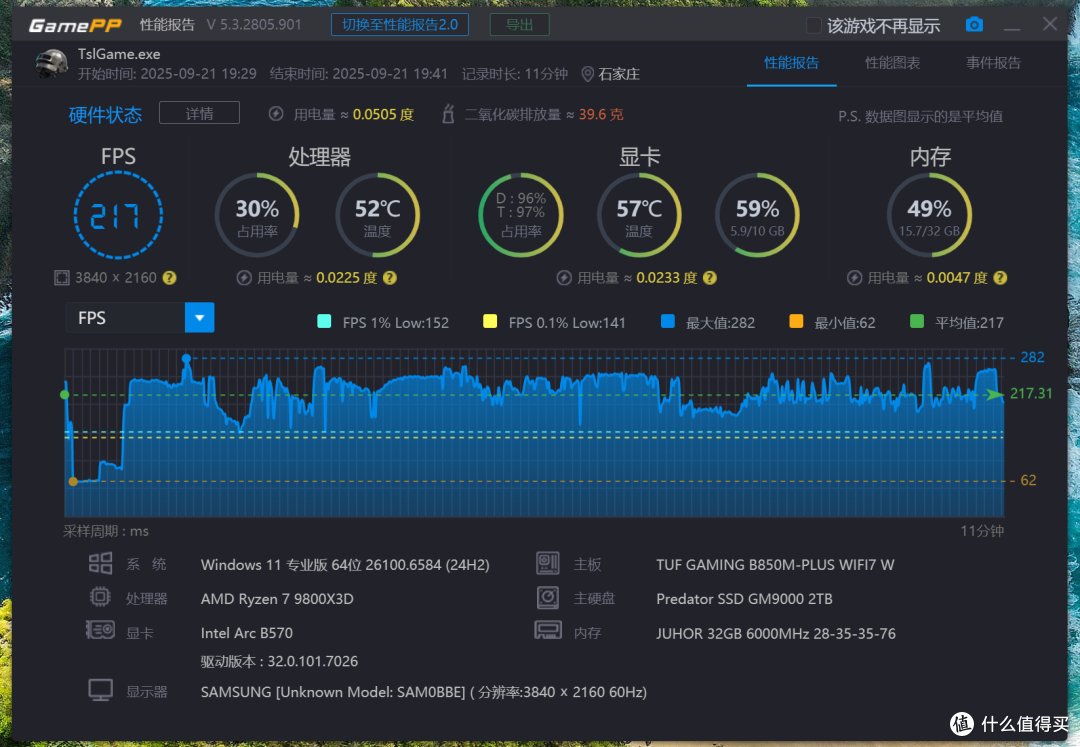Click the TslGame.exe helmet game icon
This screenshot has width=1080, height=747.
pyautogui.click(x=52, y=63)
